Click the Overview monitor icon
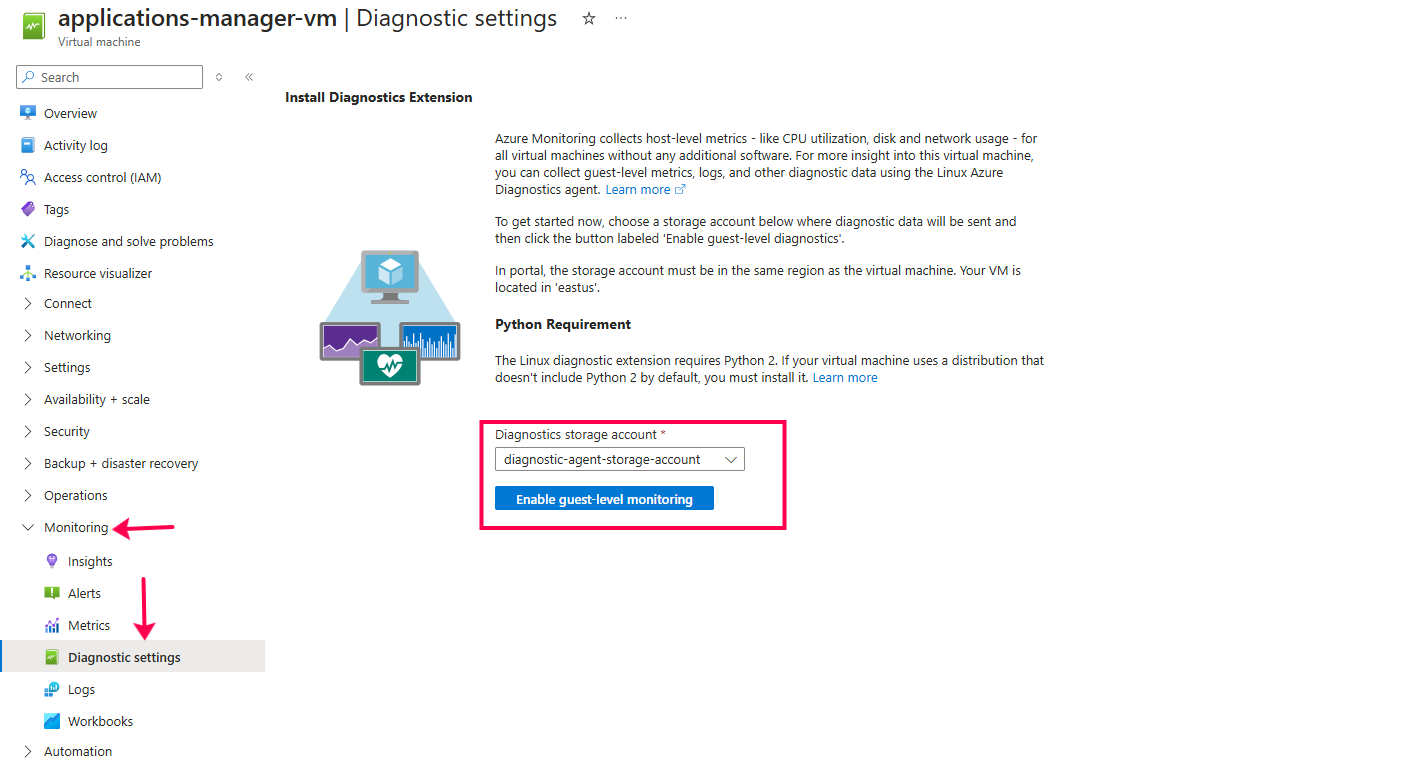Viewport: 1419px width, 769px height. click(28, 113)
